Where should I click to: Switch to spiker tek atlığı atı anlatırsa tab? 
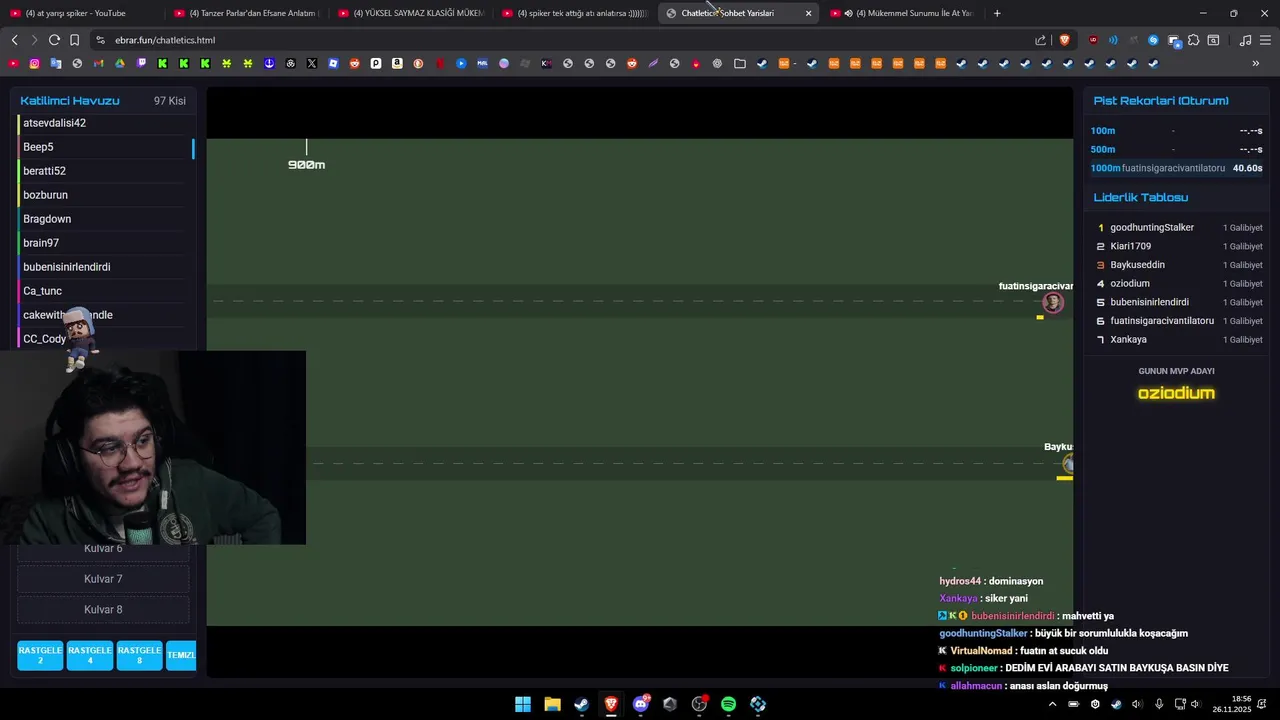pyautogui.click(x=575, y=13)
